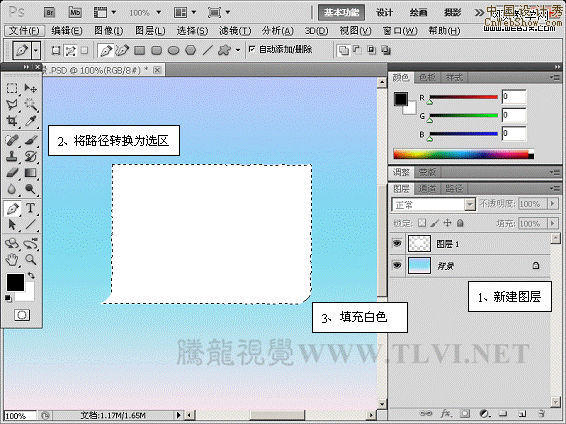Open Mini Bridge with the Mb icon
Image resolution: width=566 pixels, height=424 pixels.
coord(75,13)
